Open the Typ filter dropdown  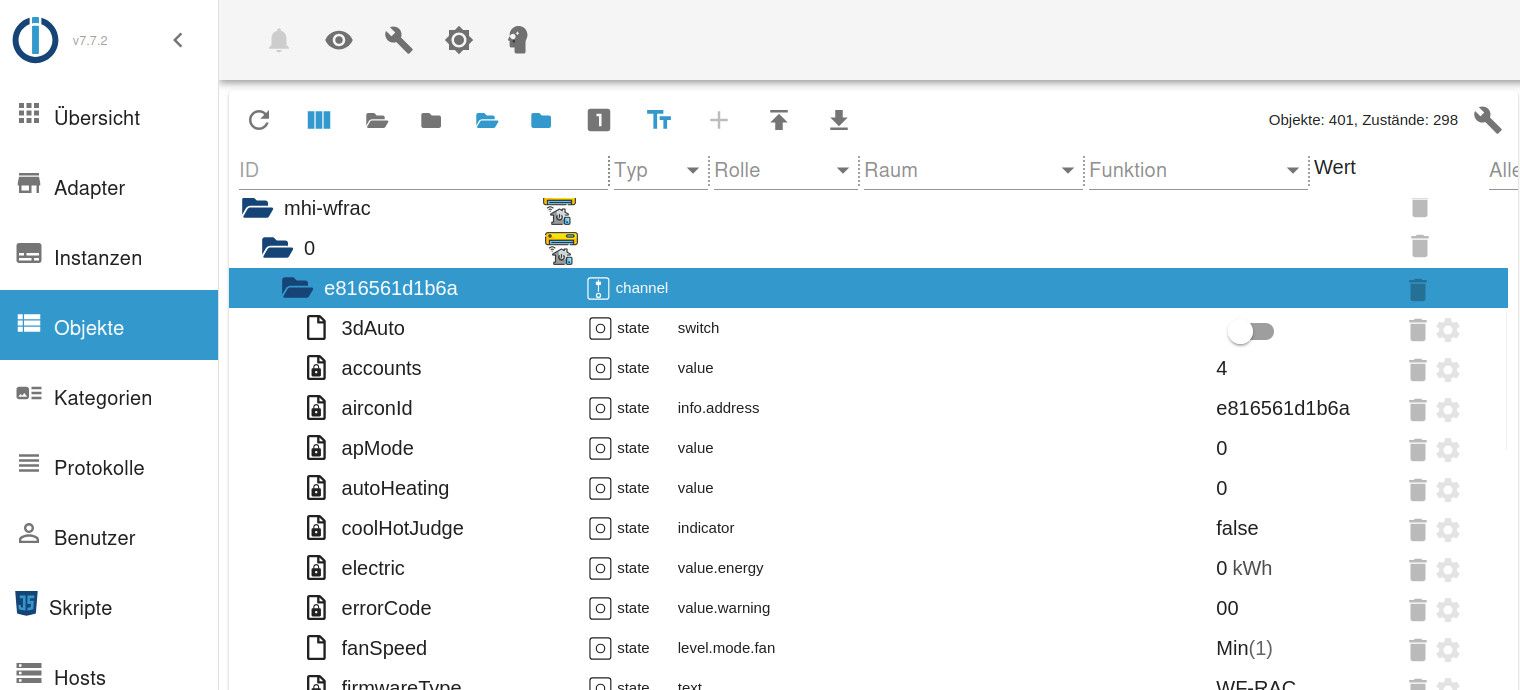click(x=660, y=170)
